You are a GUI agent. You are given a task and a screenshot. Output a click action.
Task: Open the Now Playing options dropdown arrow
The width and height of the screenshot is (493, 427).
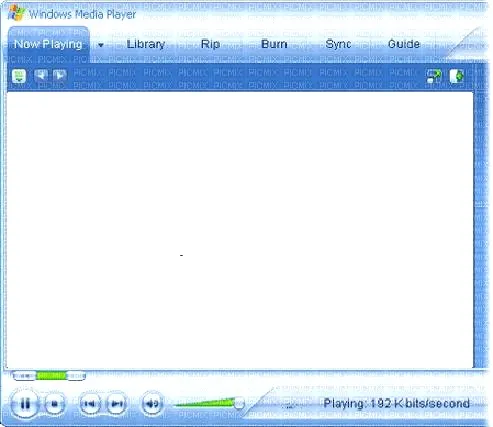click(x=101, y=45)
